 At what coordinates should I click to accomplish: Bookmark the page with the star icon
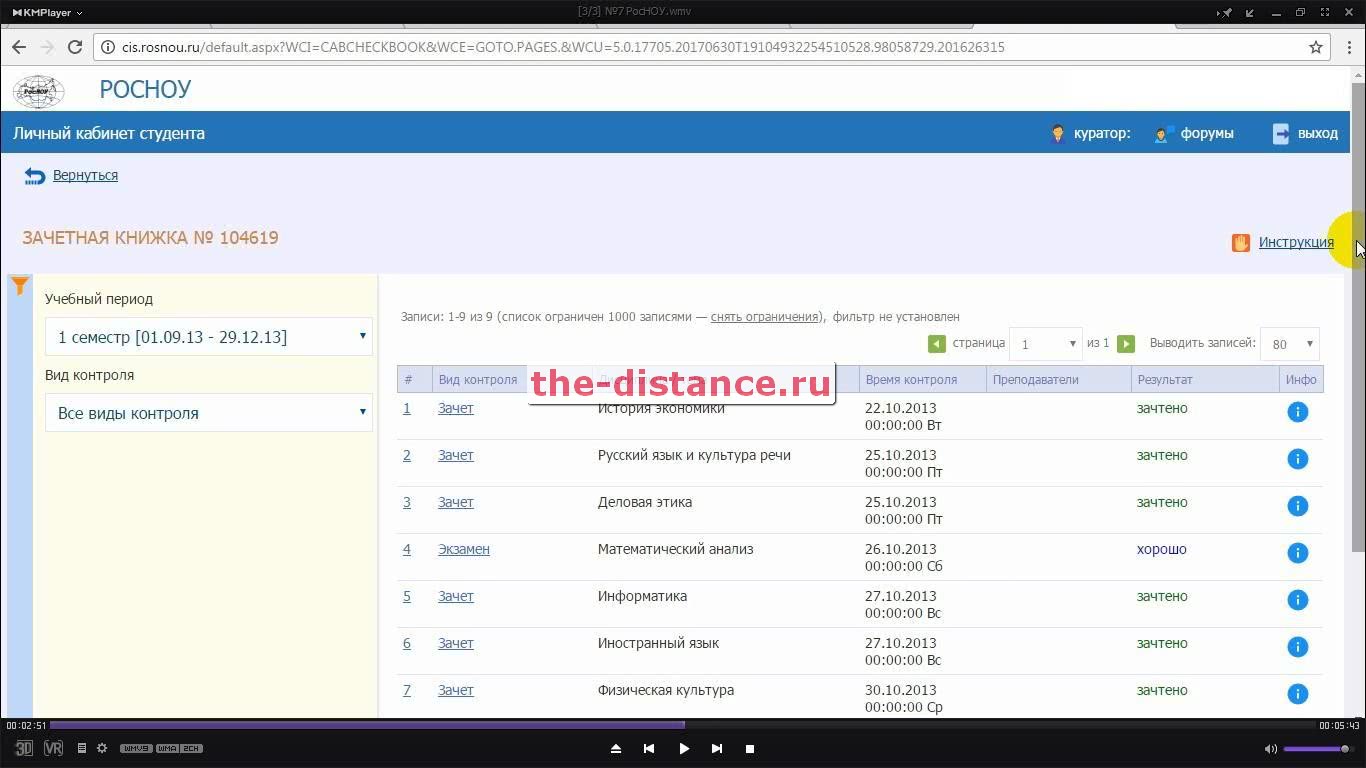1316,47
